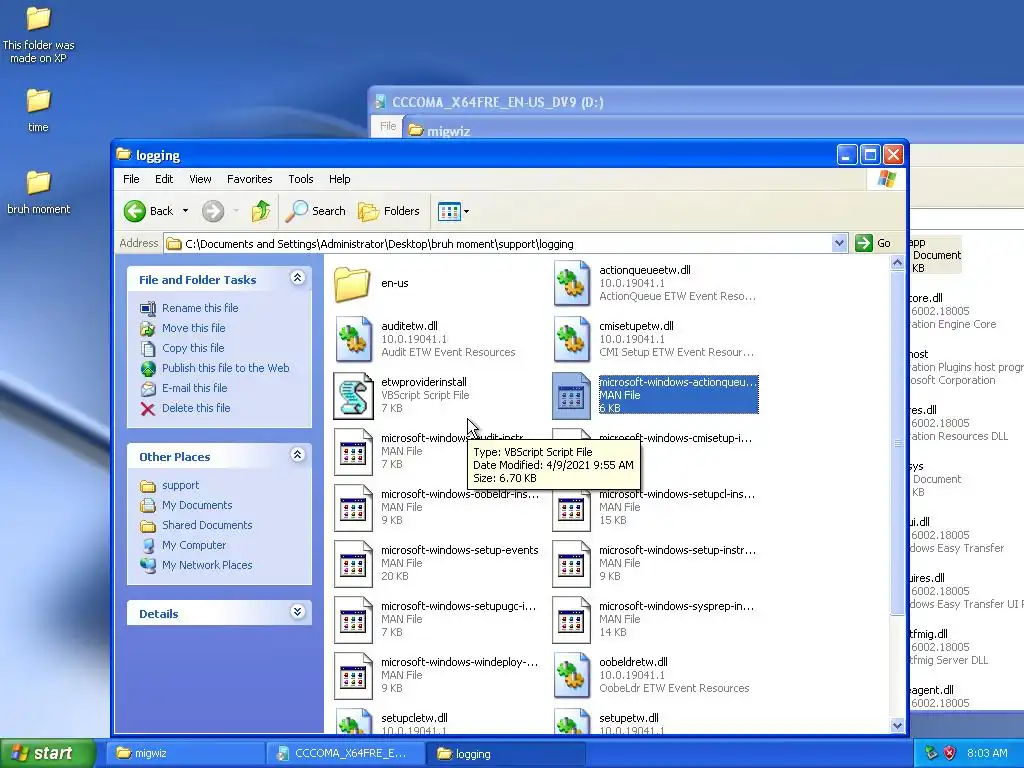Open the Tools menu
Image resolution: width=1024 pixels, height=768 pixels.
(x=300, y=179)
